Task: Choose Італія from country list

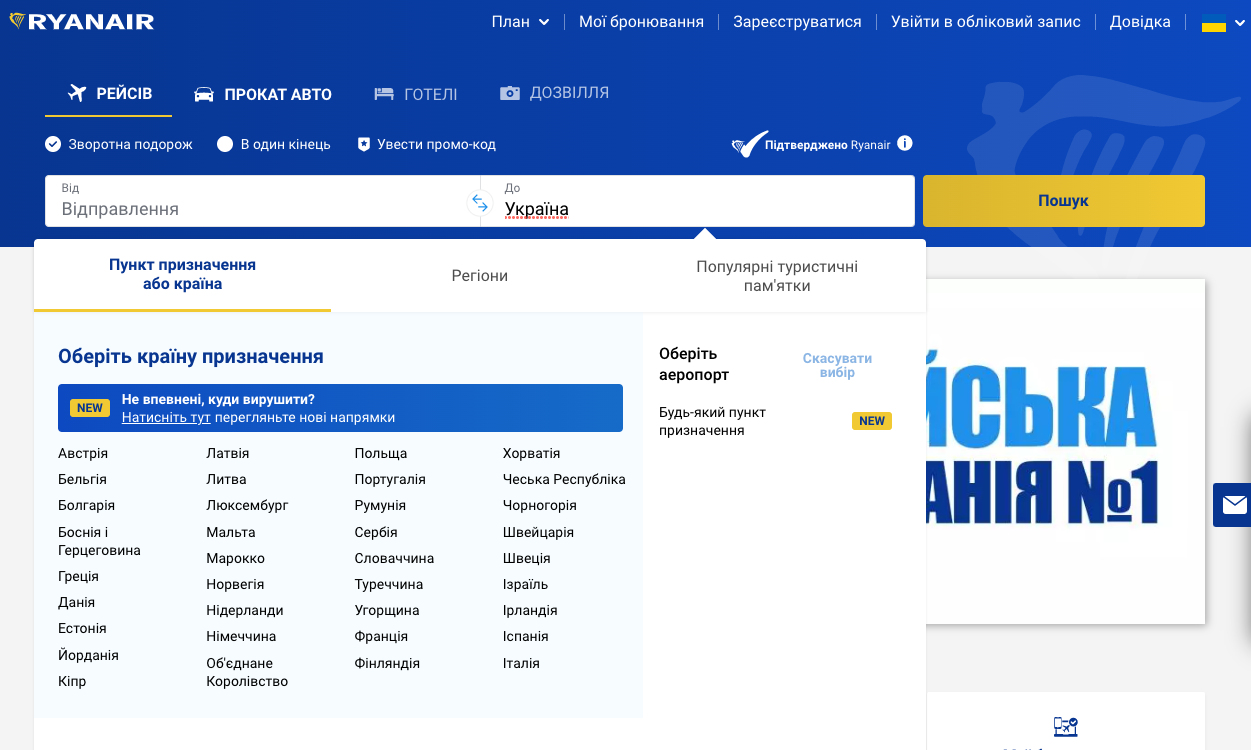Action: 521,663
